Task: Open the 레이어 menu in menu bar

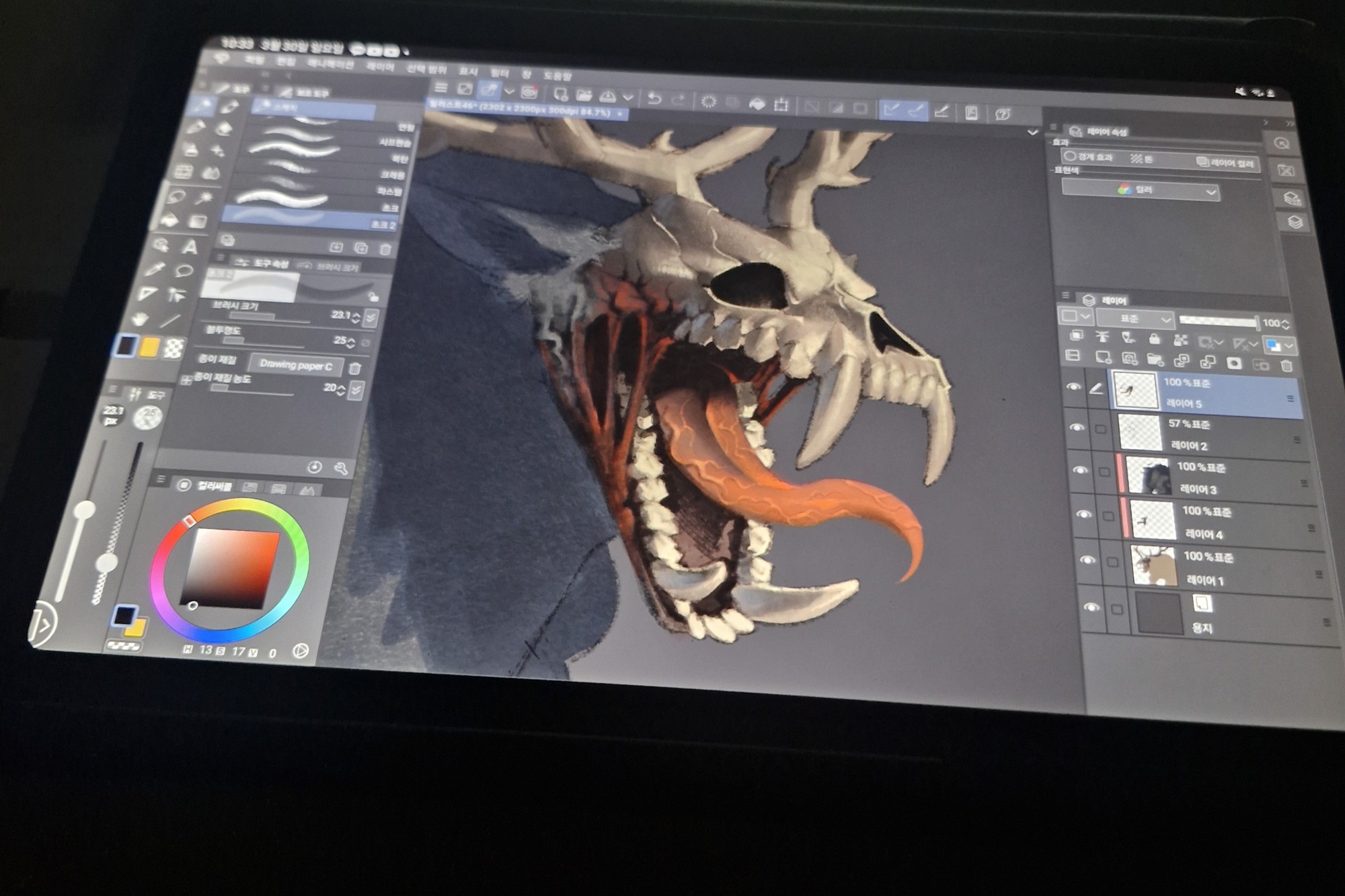Action: pyautogui.click(x=381, y=67)
